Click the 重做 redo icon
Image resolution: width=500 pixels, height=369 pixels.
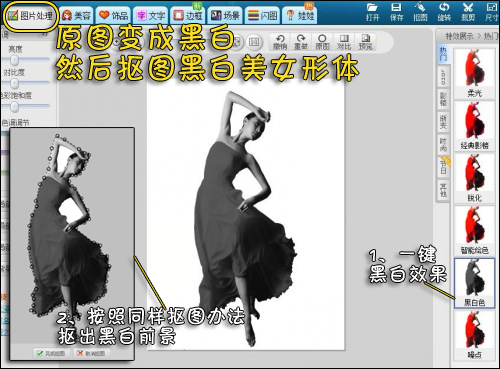coord(301,42)
